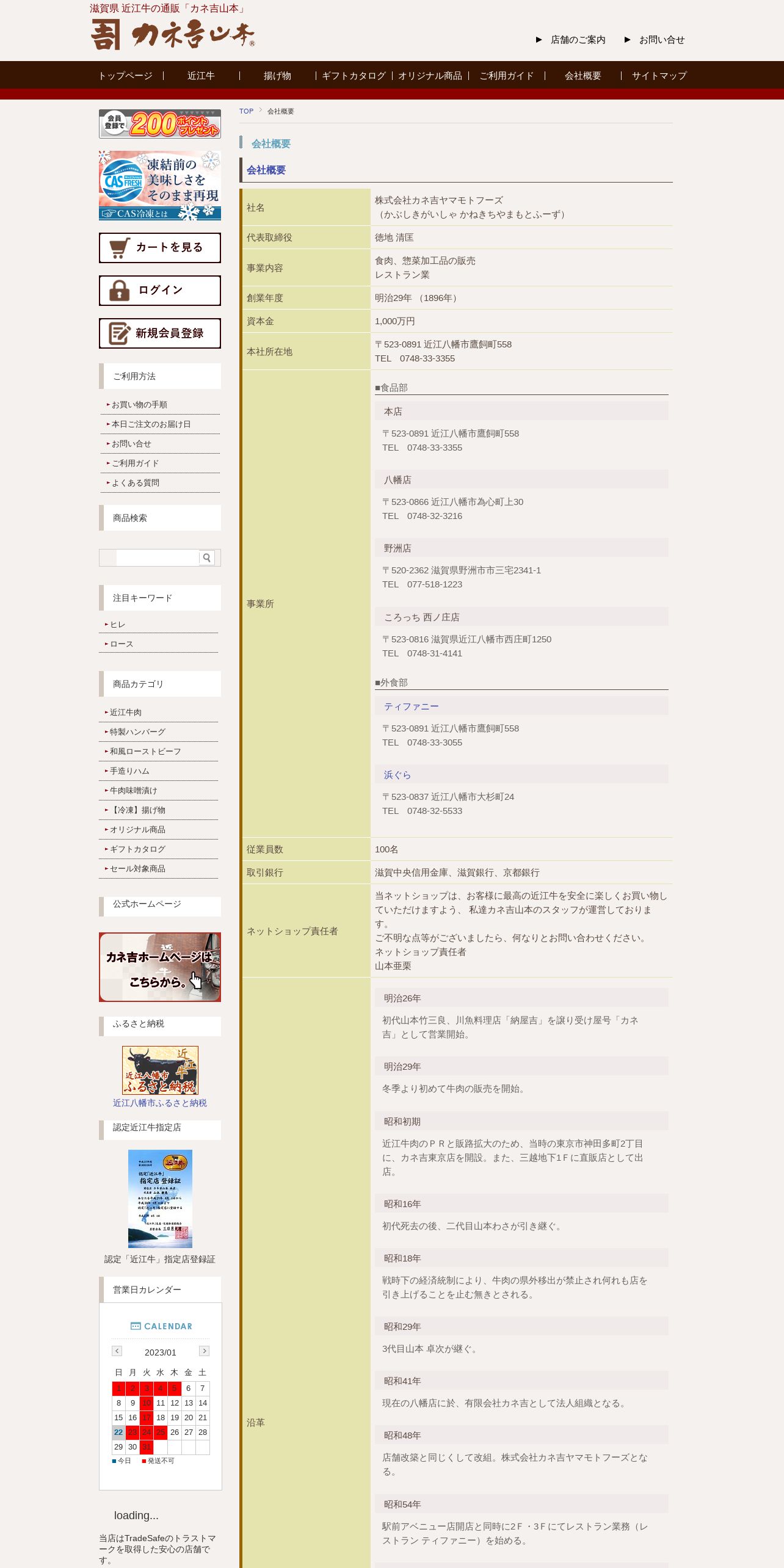This screenshot has height=1568, width=784.
Task: Click 昭和48年 history heading
Action: (x=402, y=1436)
